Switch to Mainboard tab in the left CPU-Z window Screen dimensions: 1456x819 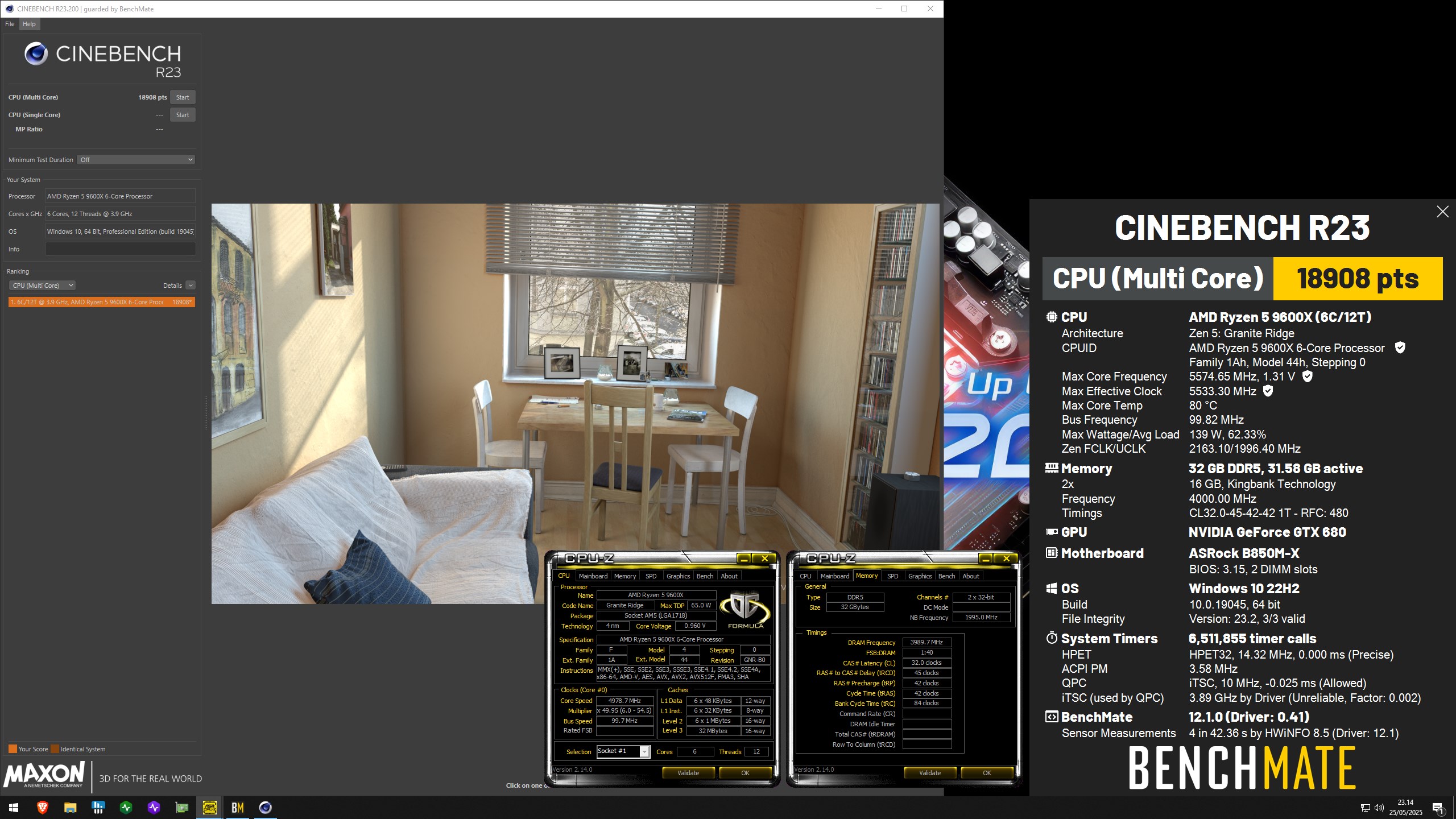pos(593,576)
